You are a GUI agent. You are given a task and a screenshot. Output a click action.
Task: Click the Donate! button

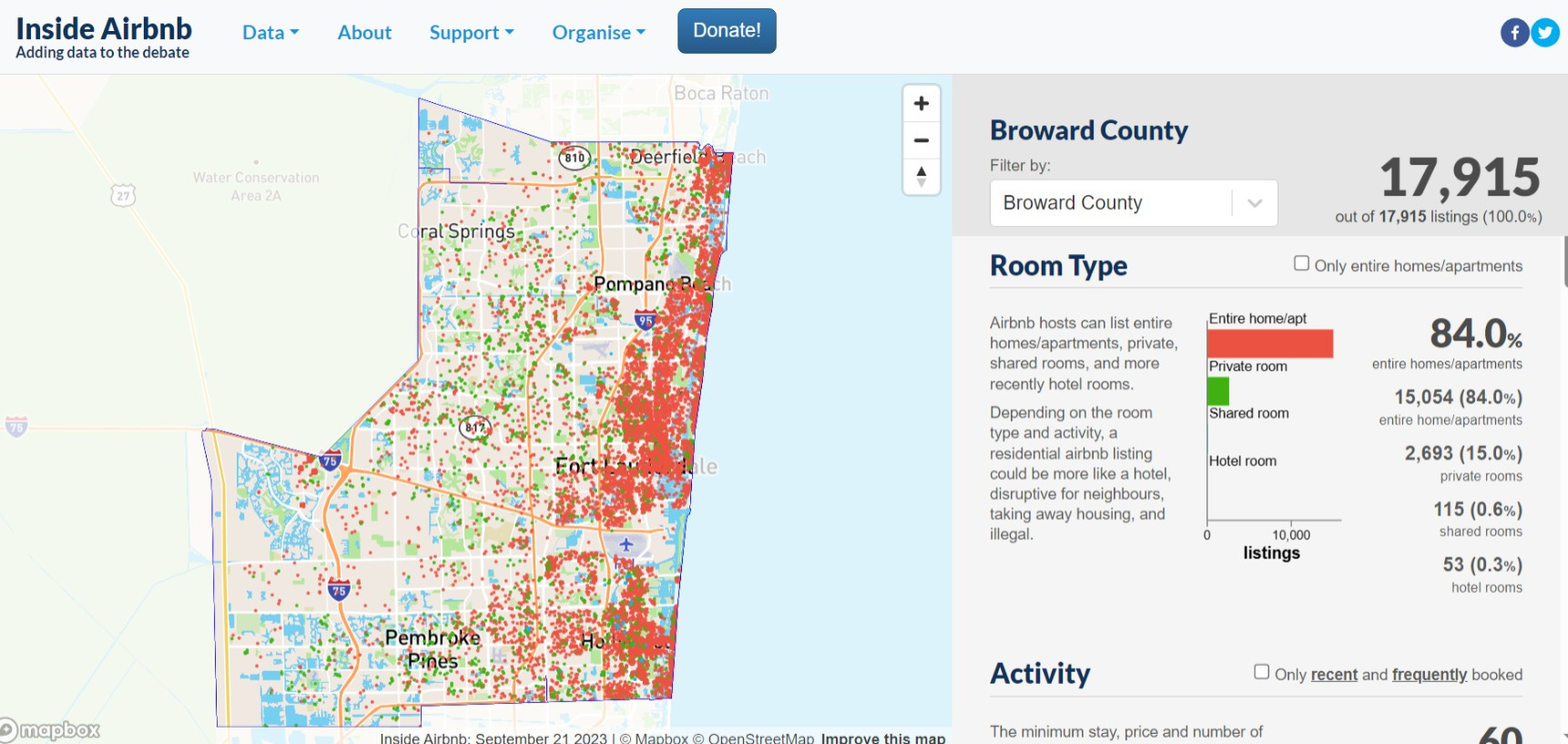tap(727, 31)
